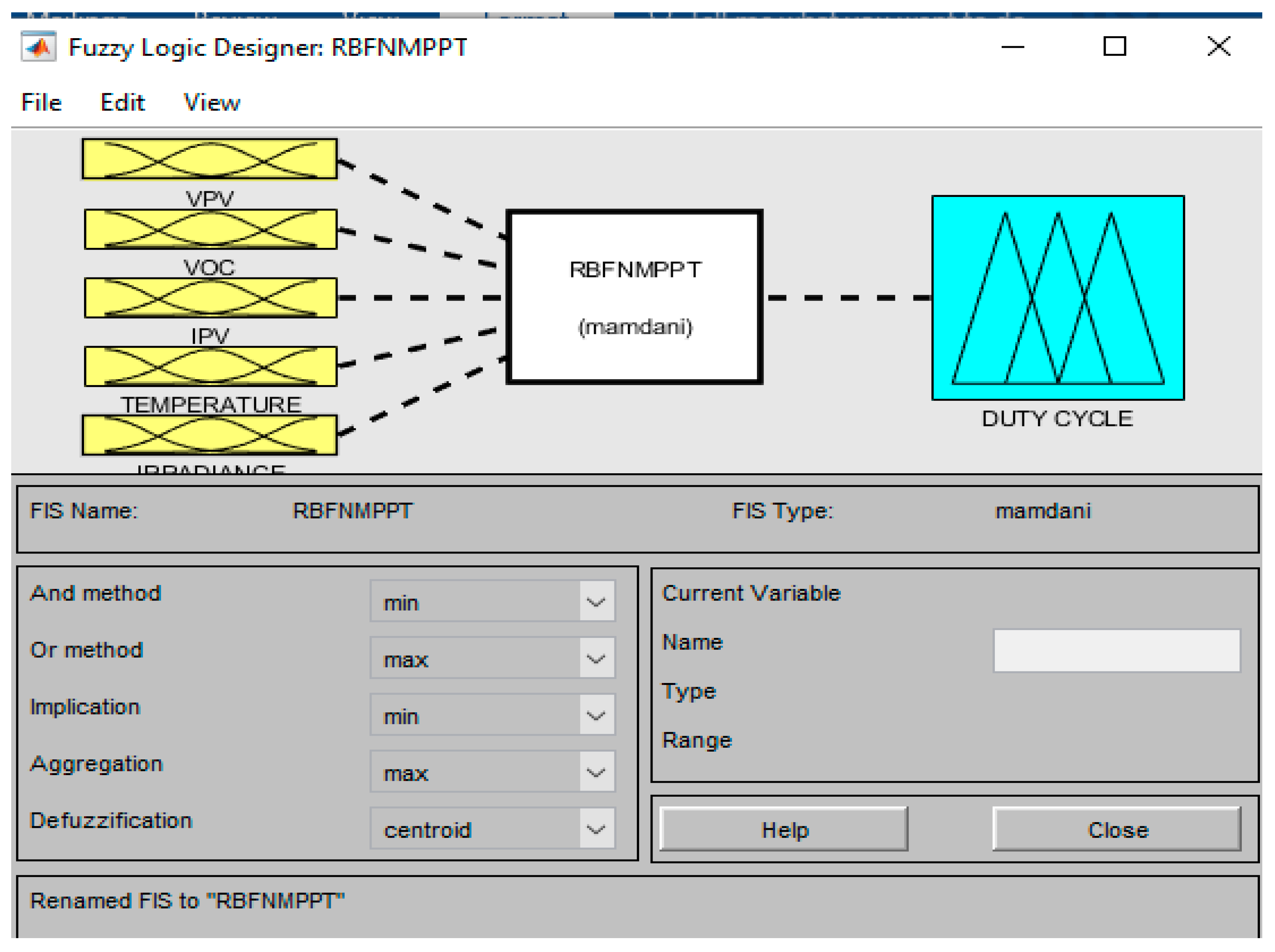Open the View menu
Screen dimensions: 1275x952
point(212,103)
